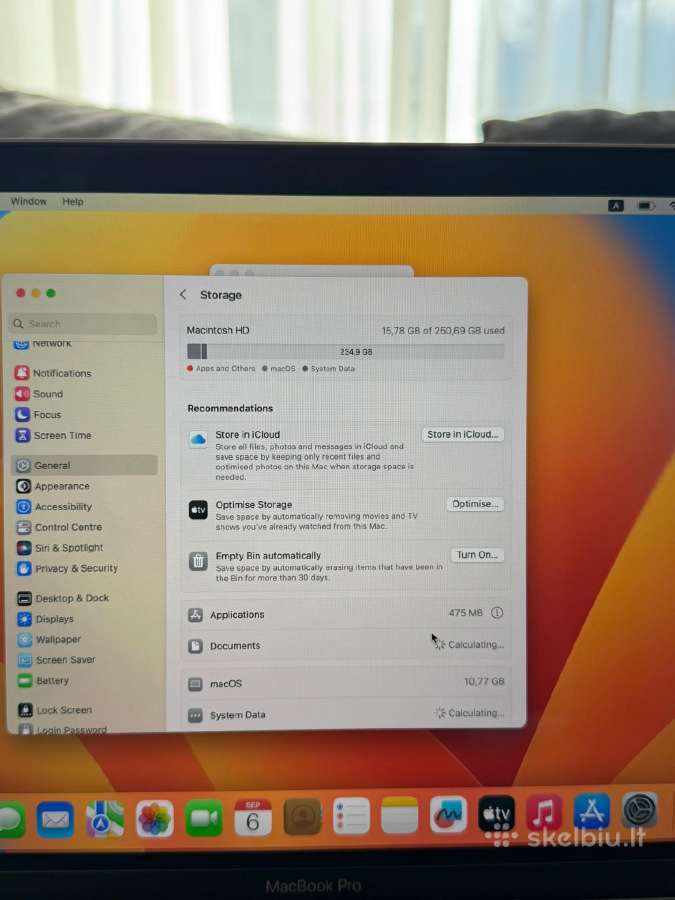Open Calendar from the Dock
Viewport: 675px width, 900px height.
[253, 817]
